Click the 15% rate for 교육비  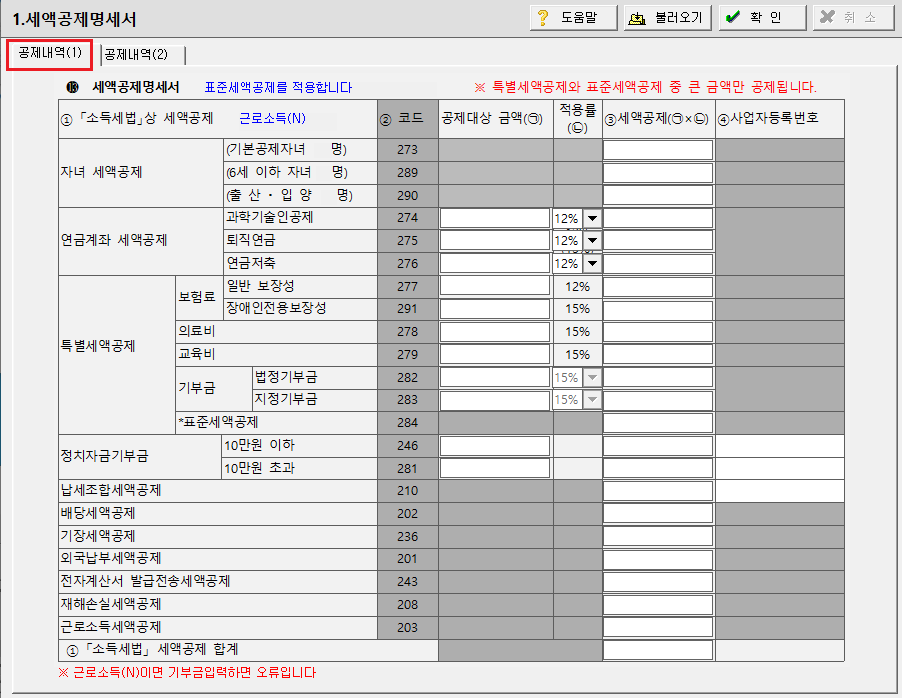coord(578,354)
